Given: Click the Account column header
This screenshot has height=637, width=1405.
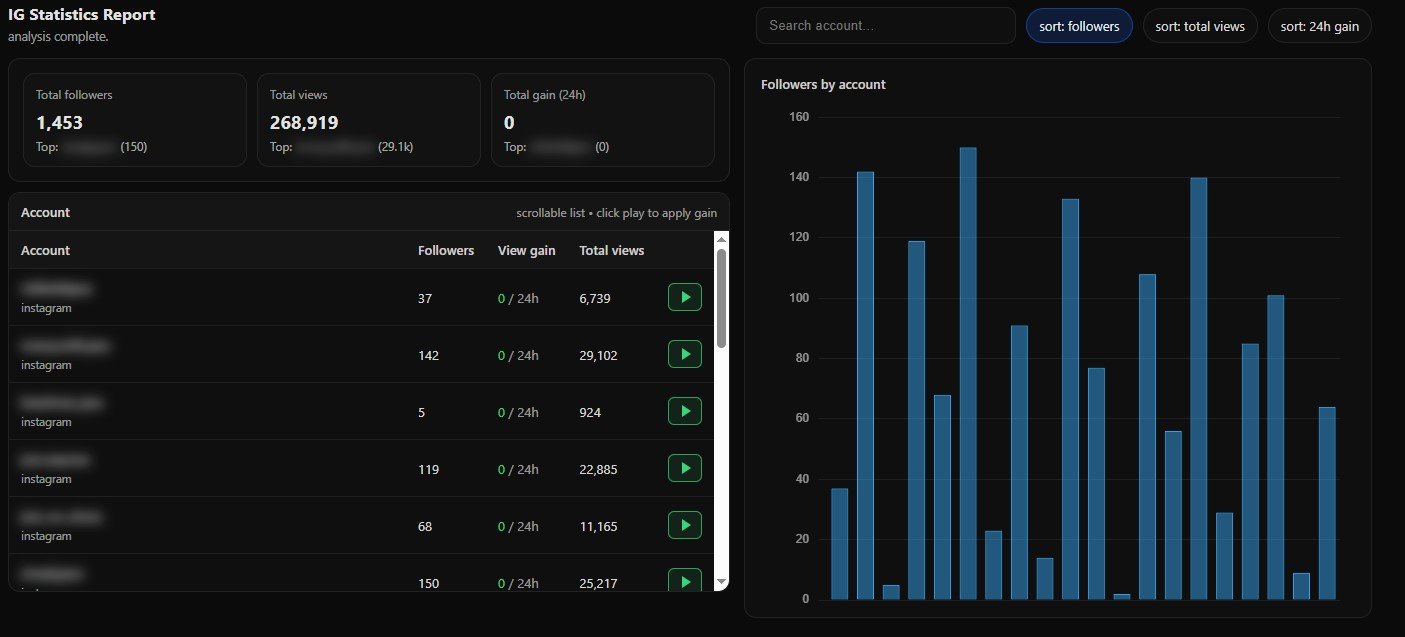Looking at the screenshot, I should (46, 250).
